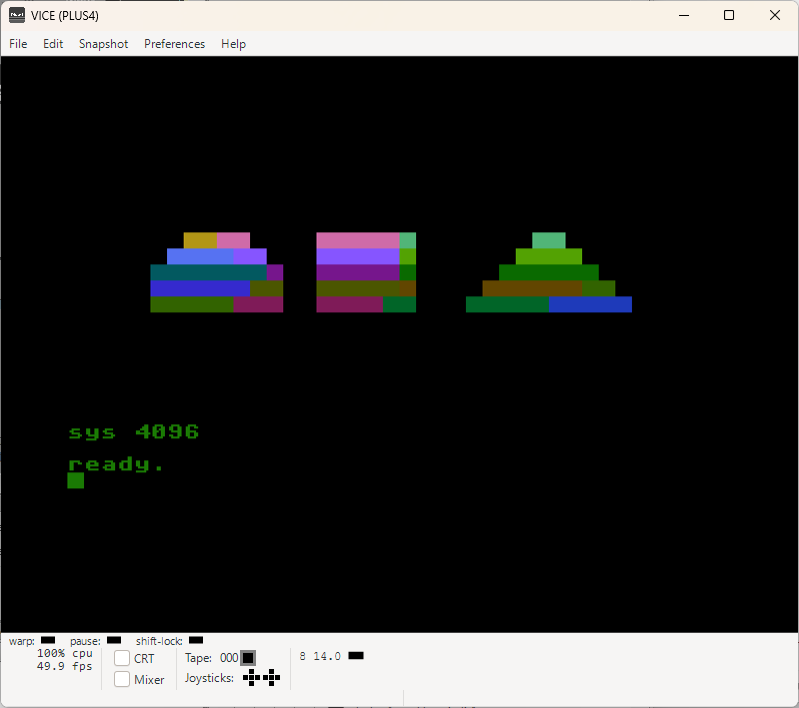
Task: Open the Help menu
Action: [233, 44]
